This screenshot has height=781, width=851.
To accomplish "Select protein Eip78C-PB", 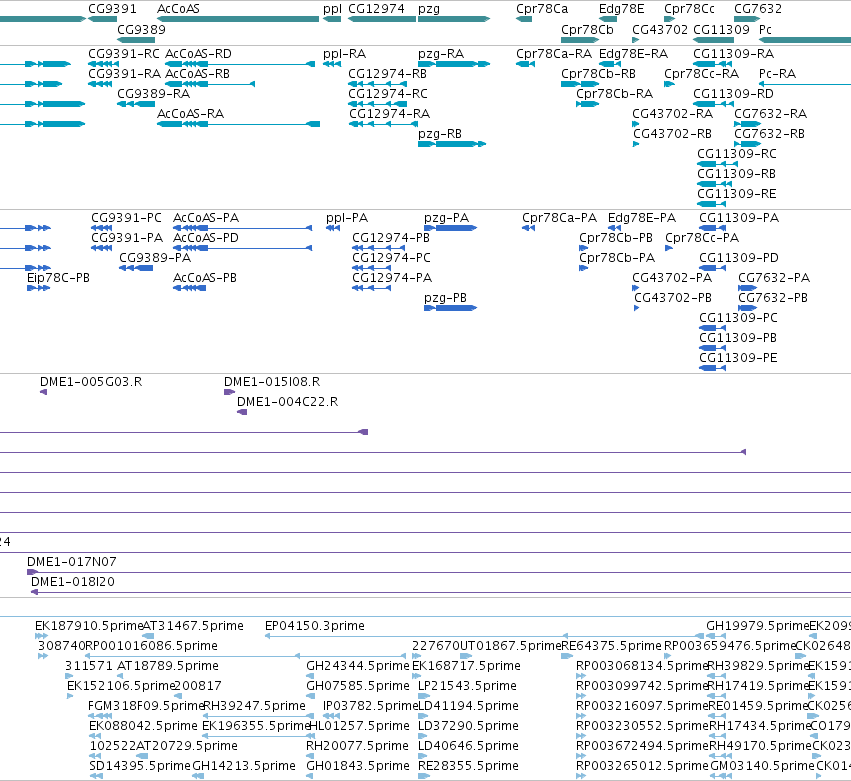I will coord(39,288).
